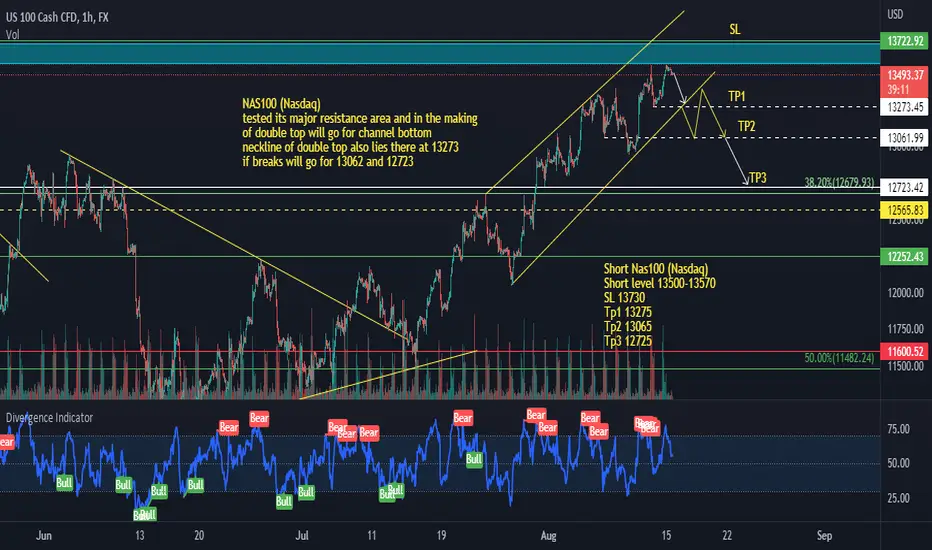Select the 20 date on time axis
Viewport: 932px width, 550px height.
click(199, 536)
